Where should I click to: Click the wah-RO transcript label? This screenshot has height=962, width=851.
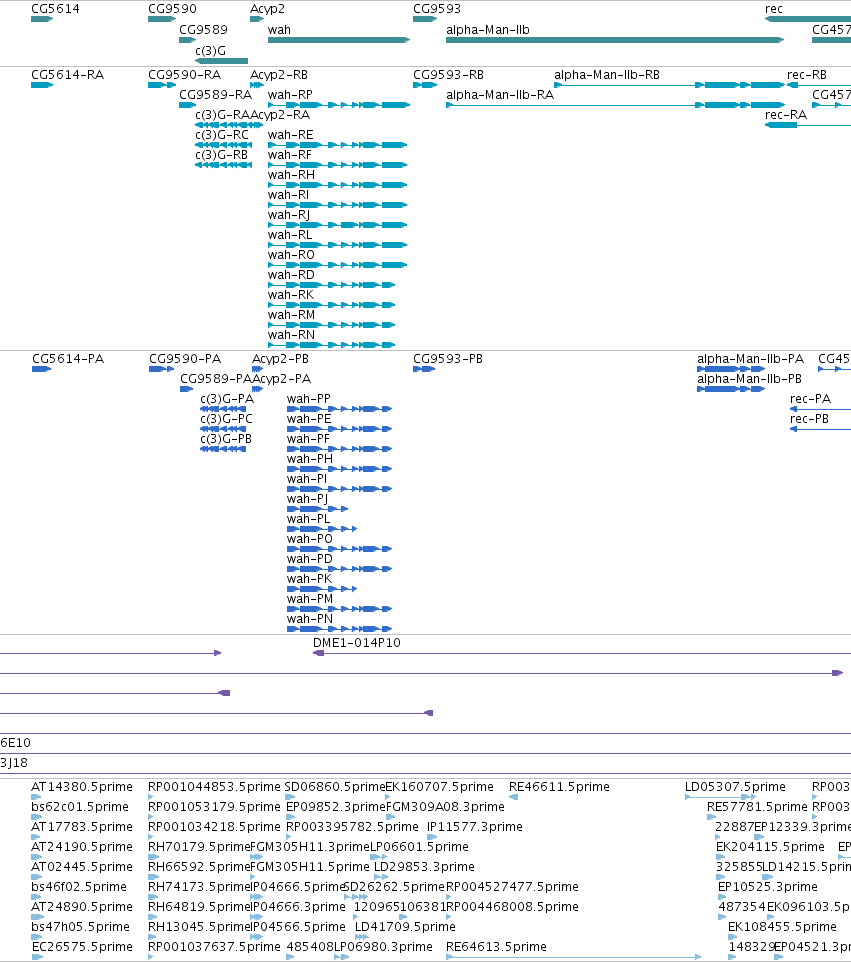291,255
